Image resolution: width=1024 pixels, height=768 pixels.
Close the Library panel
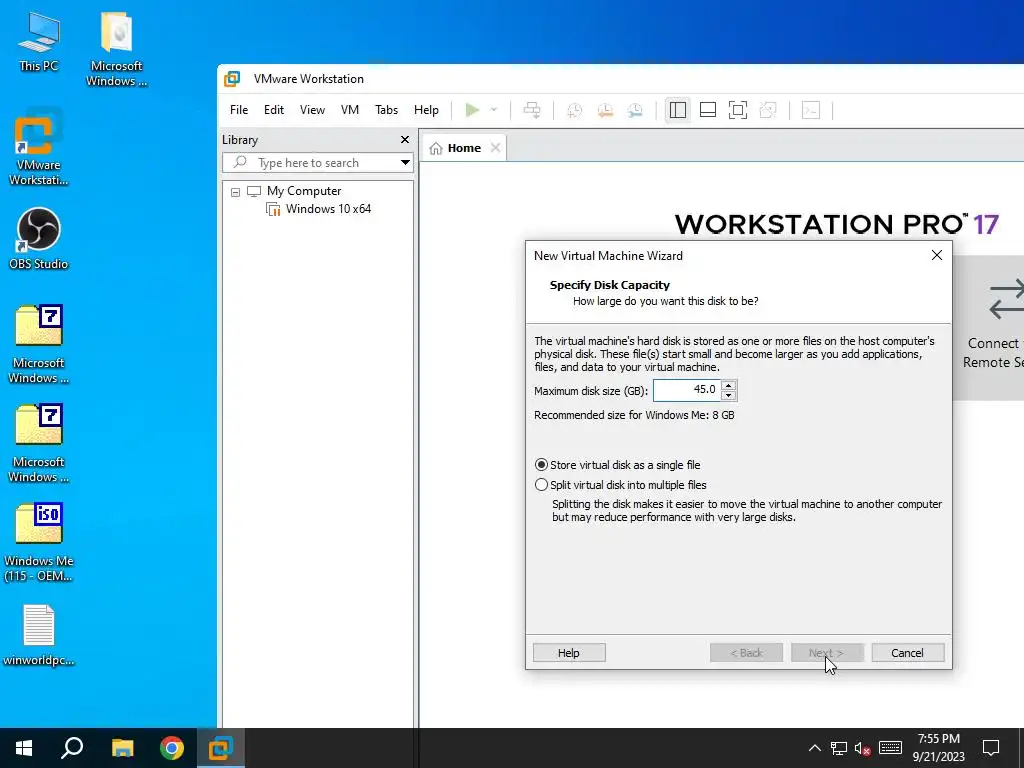tap(405, 140)
